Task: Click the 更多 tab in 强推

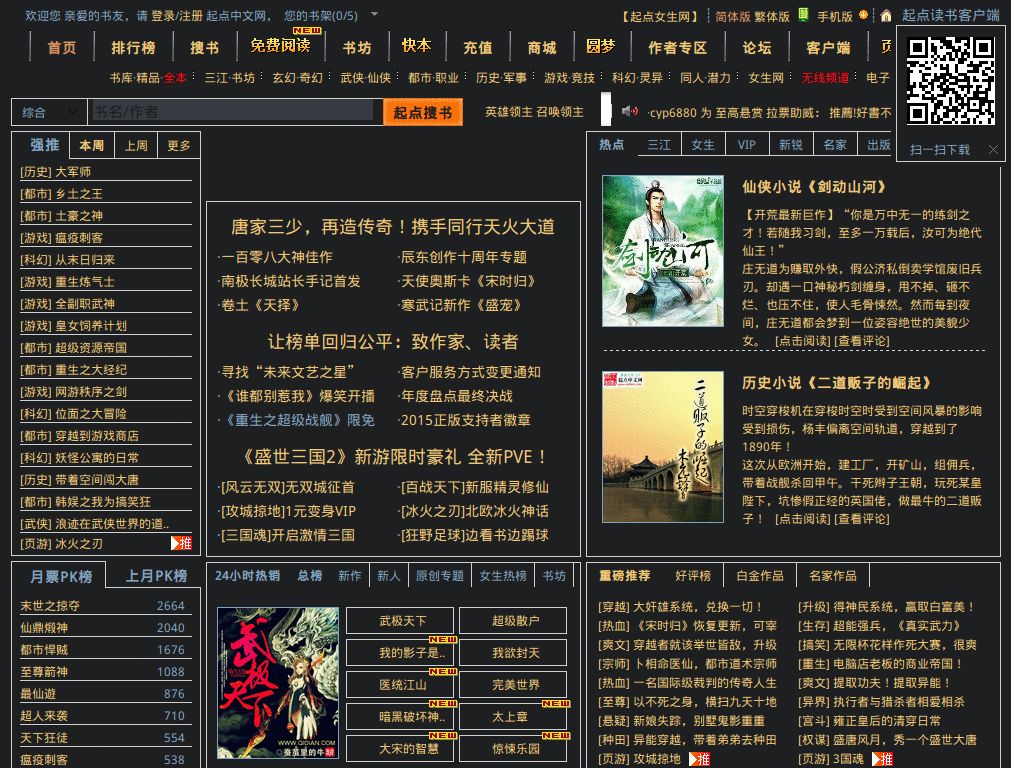Action: (179, 145)
